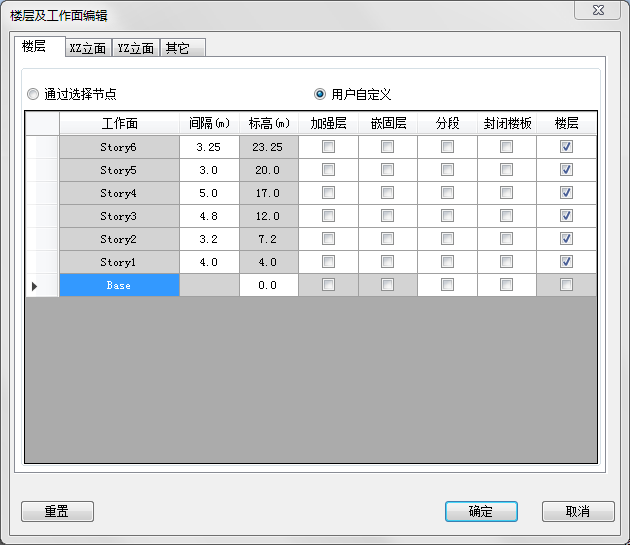Click the row indicator arrow beside Base

37,286
